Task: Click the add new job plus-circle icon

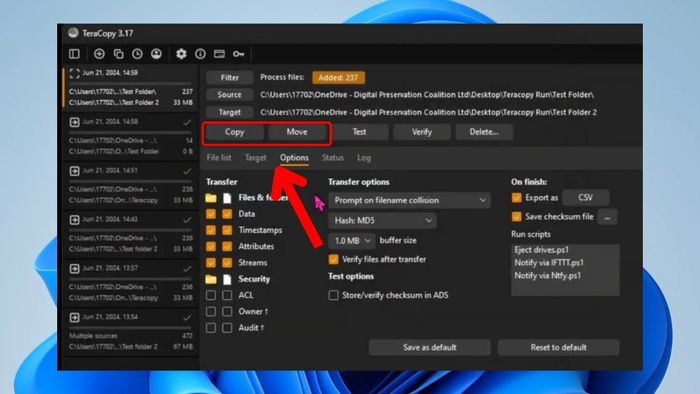Action: pyautogui.click(x=99, y=54)
